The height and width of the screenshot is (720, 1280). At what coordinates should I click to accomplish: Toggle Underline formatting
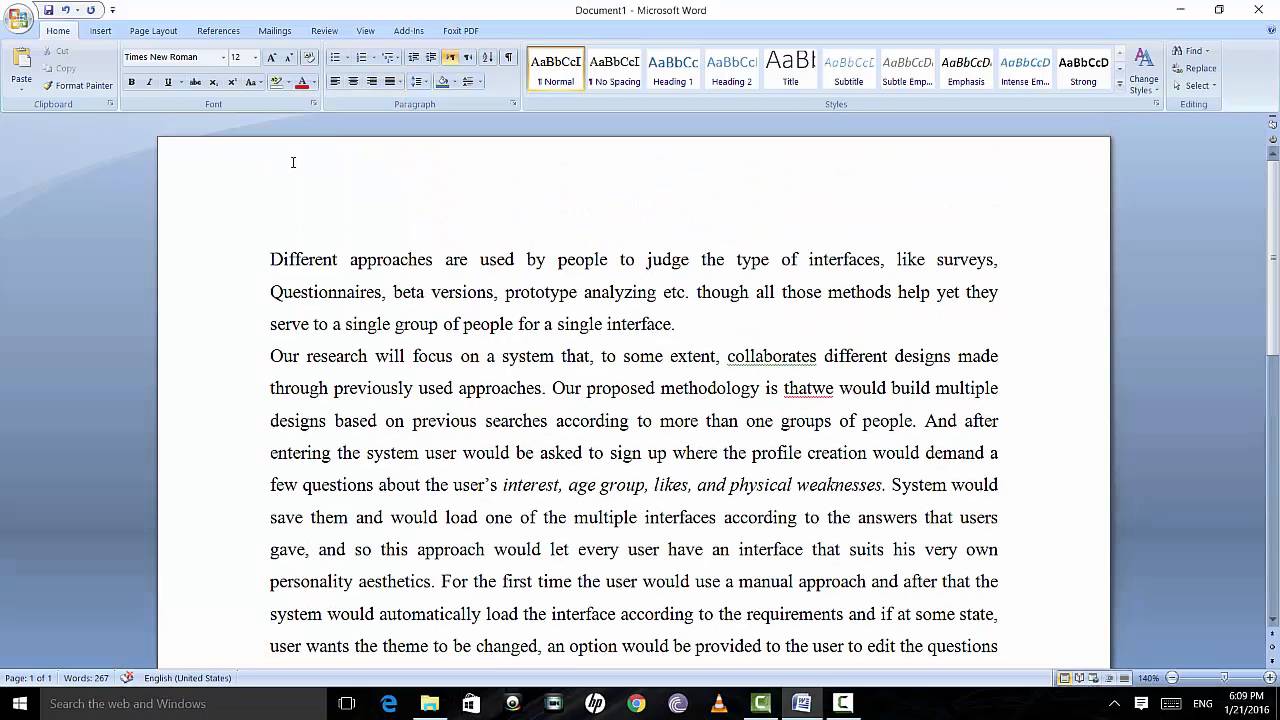tap(168, 82)
